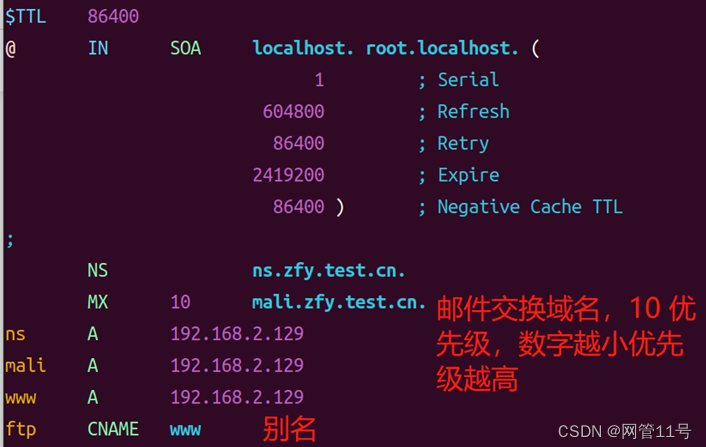The image size is (706, 447).
Task: Click the ns host record name
Action: click(15, 334)
